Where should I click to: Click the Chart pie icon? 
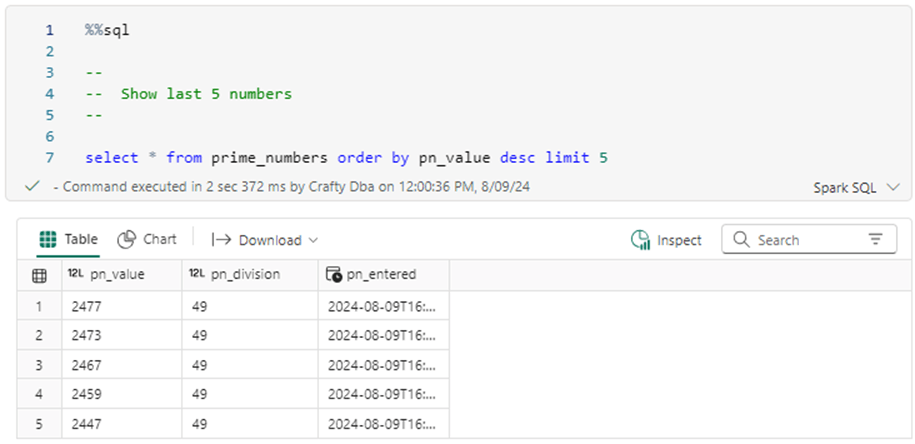127,240
